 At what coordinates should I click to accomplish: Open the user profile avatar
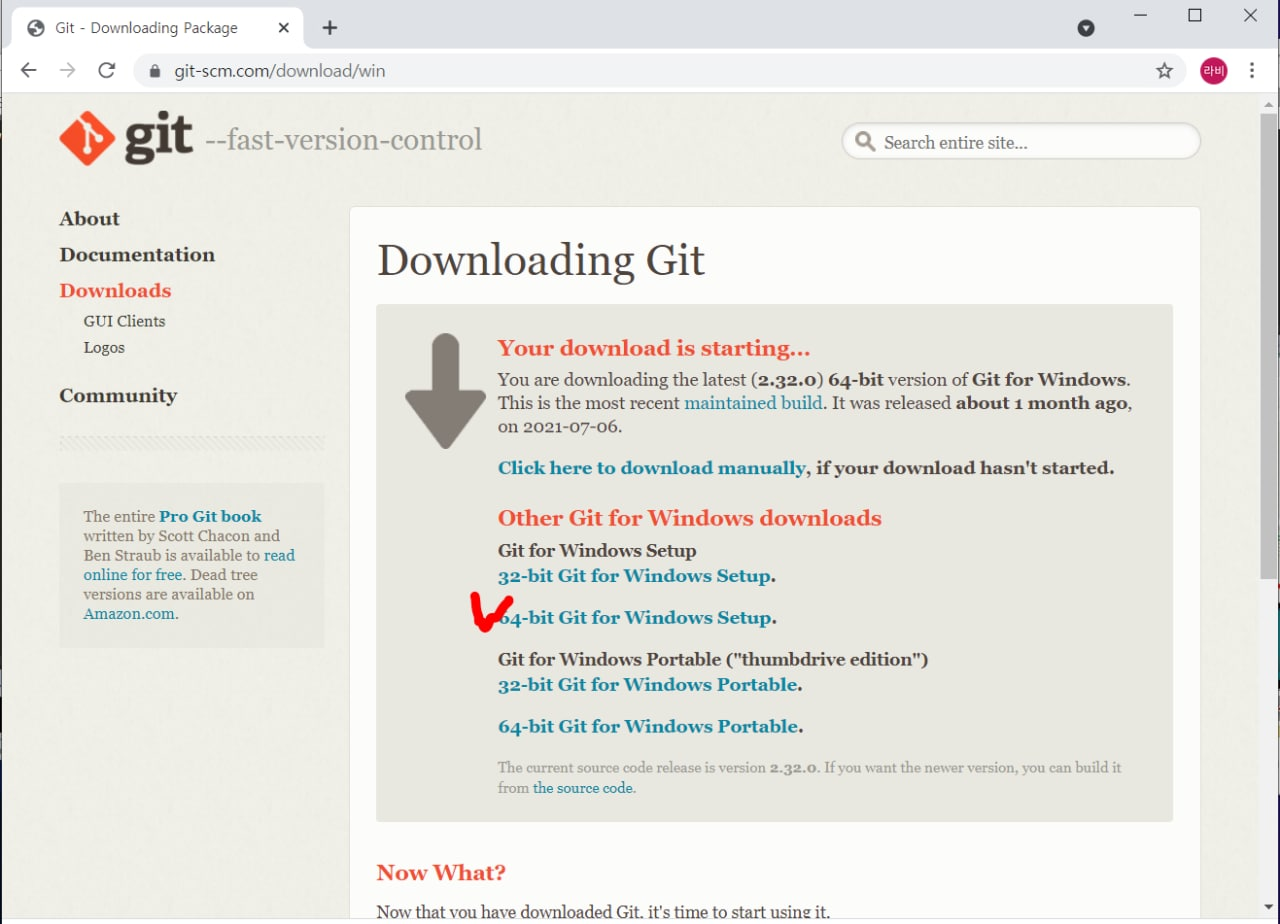click(1214, 71)
